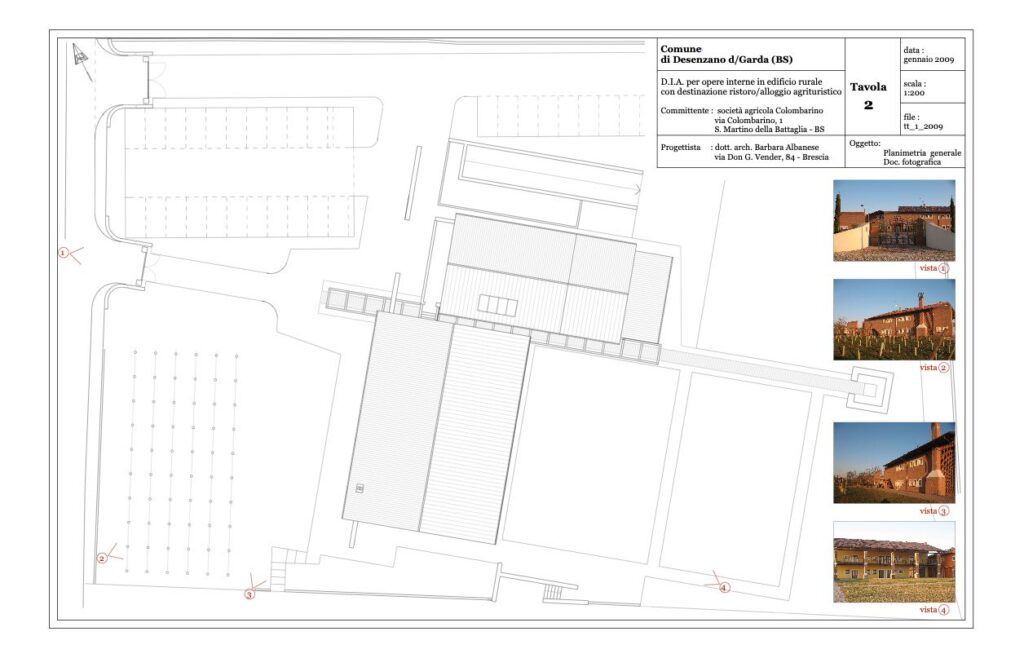This screenshot has height=658, width=1024.
Task: Select camera viewpoint marker 2 on site plan
Action: click(102, 558)
